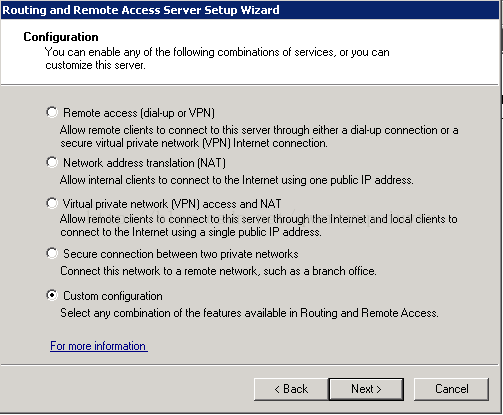The image size is (503, 415).
Task: Select the Remote access (dial-up or VPN) radio circle
Action: (x=52, y=112)
